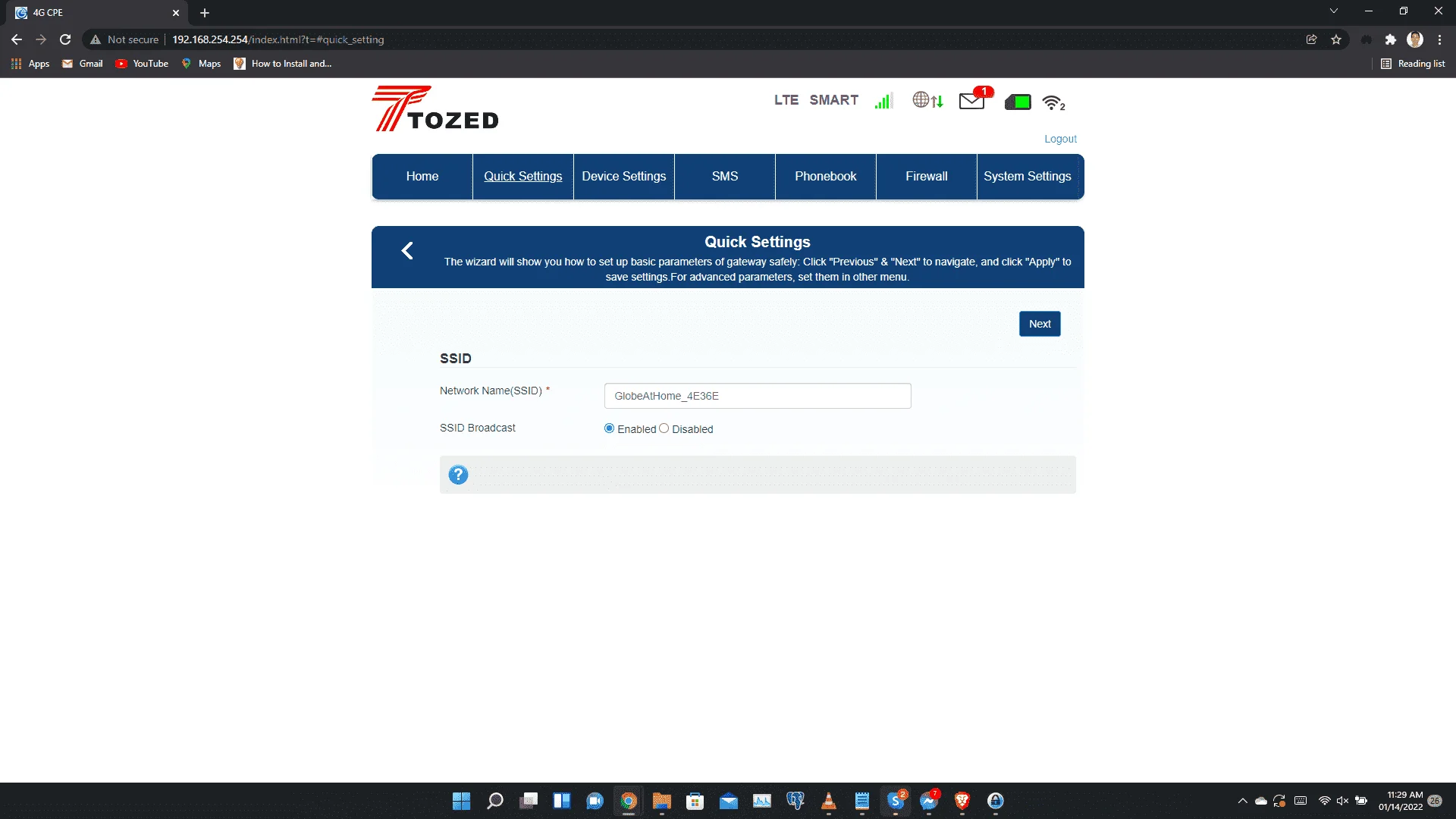Open the Quick Settings menu
The image size is (1456, 819).
pos(523,177)
